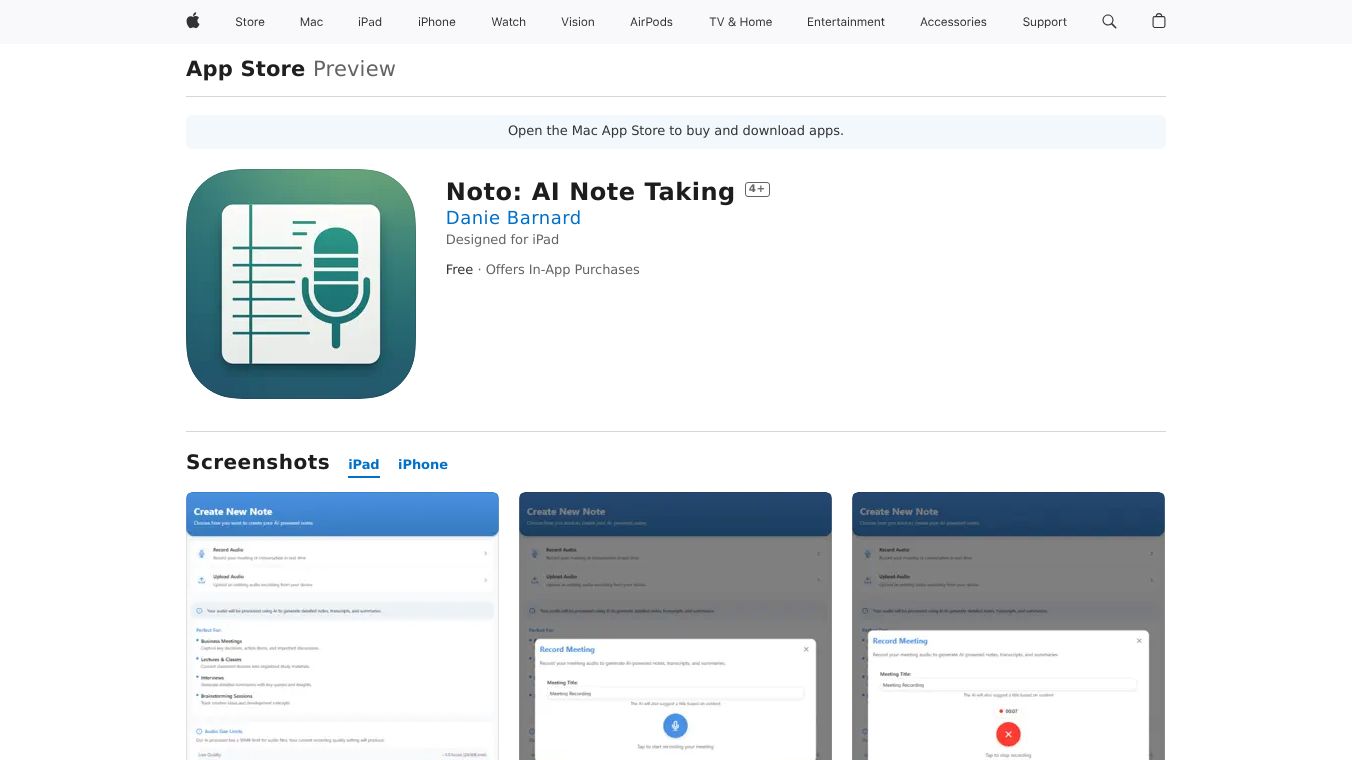
Task: Click the 'Offers In-App Purchases' text
Action: point(563,269)
